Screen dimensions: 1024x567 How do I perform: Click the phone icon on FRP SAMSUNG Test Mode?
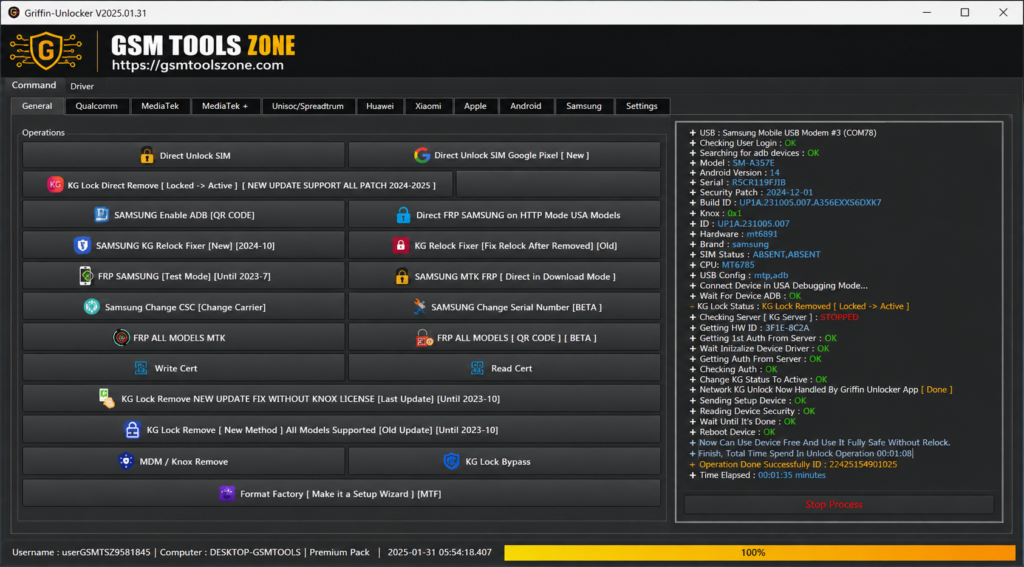coord(85,276)
